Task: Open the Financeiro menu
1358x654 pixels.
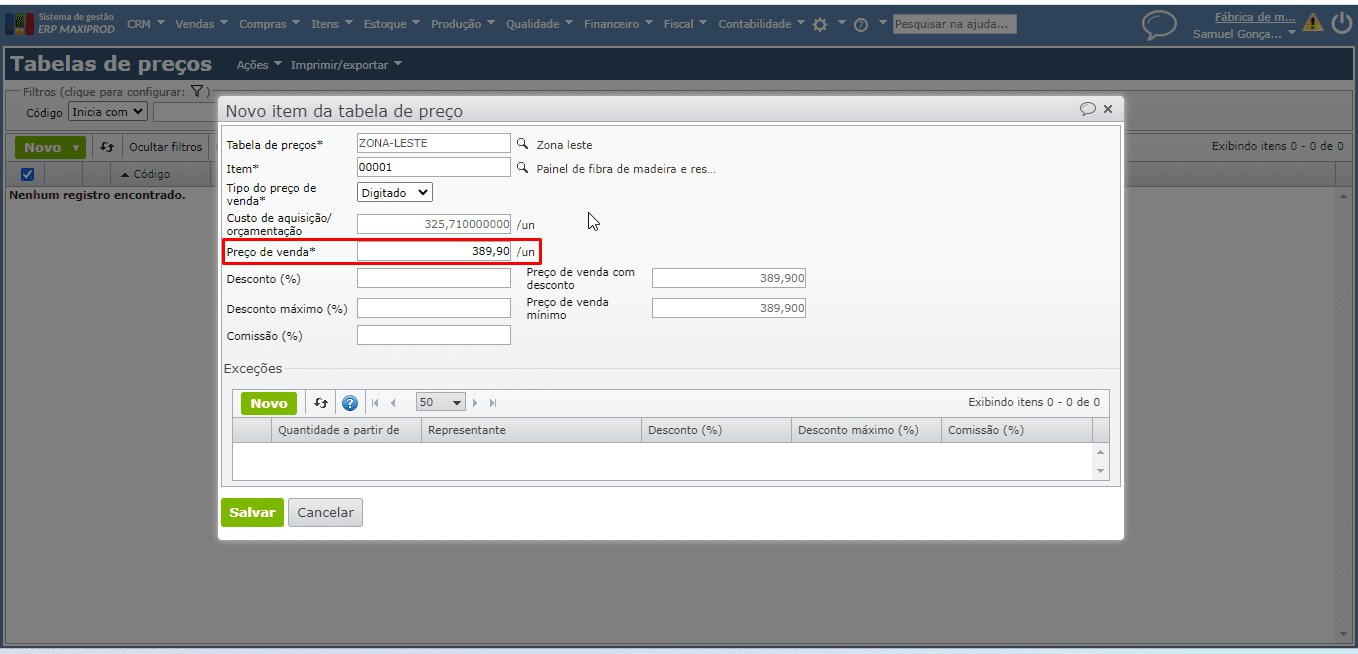Action: (x=618, y=24)
